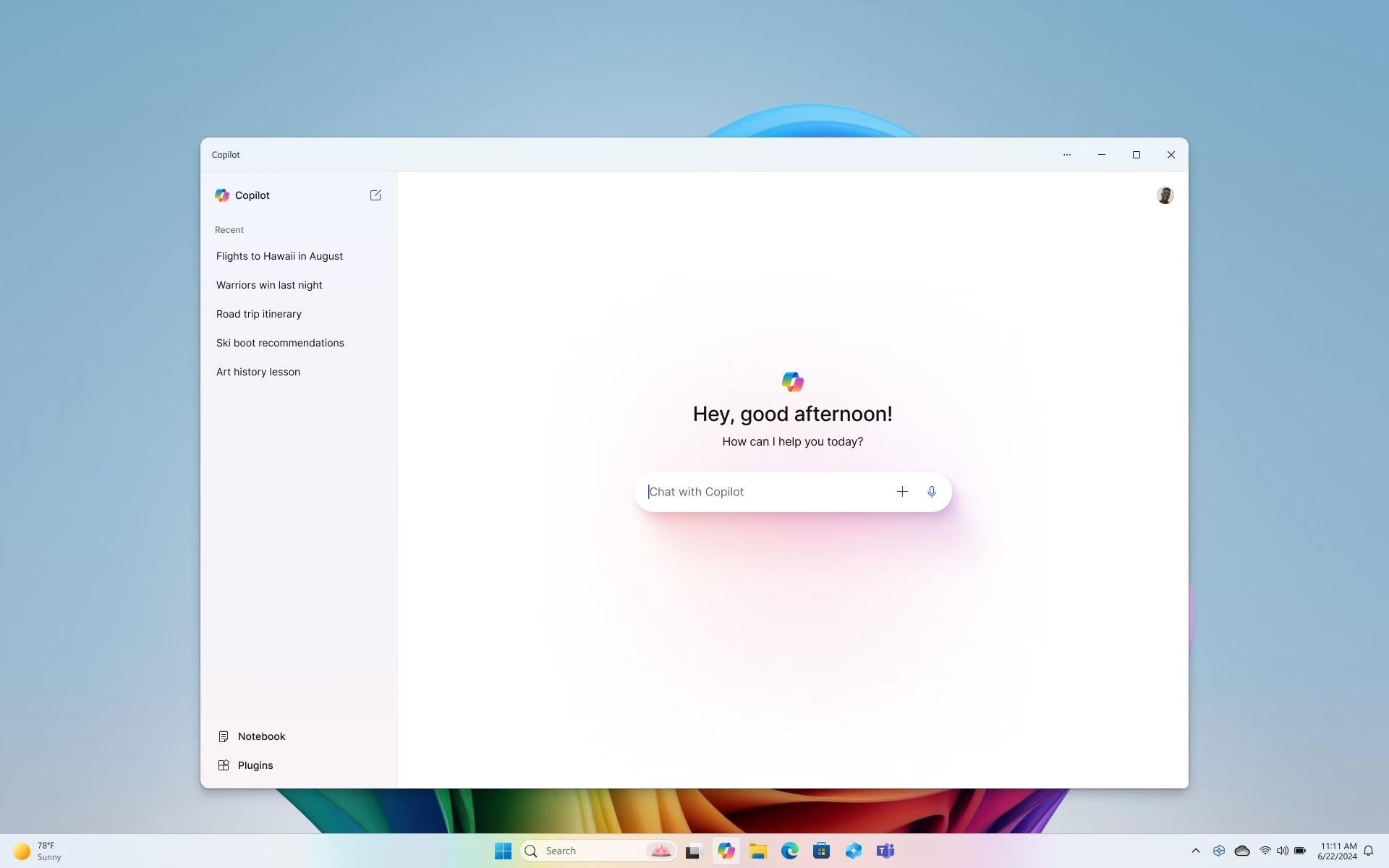The image size is (1389, 868).
Task: Open the Recent section label
Action: pyautogui.click(x=229, y=230)
